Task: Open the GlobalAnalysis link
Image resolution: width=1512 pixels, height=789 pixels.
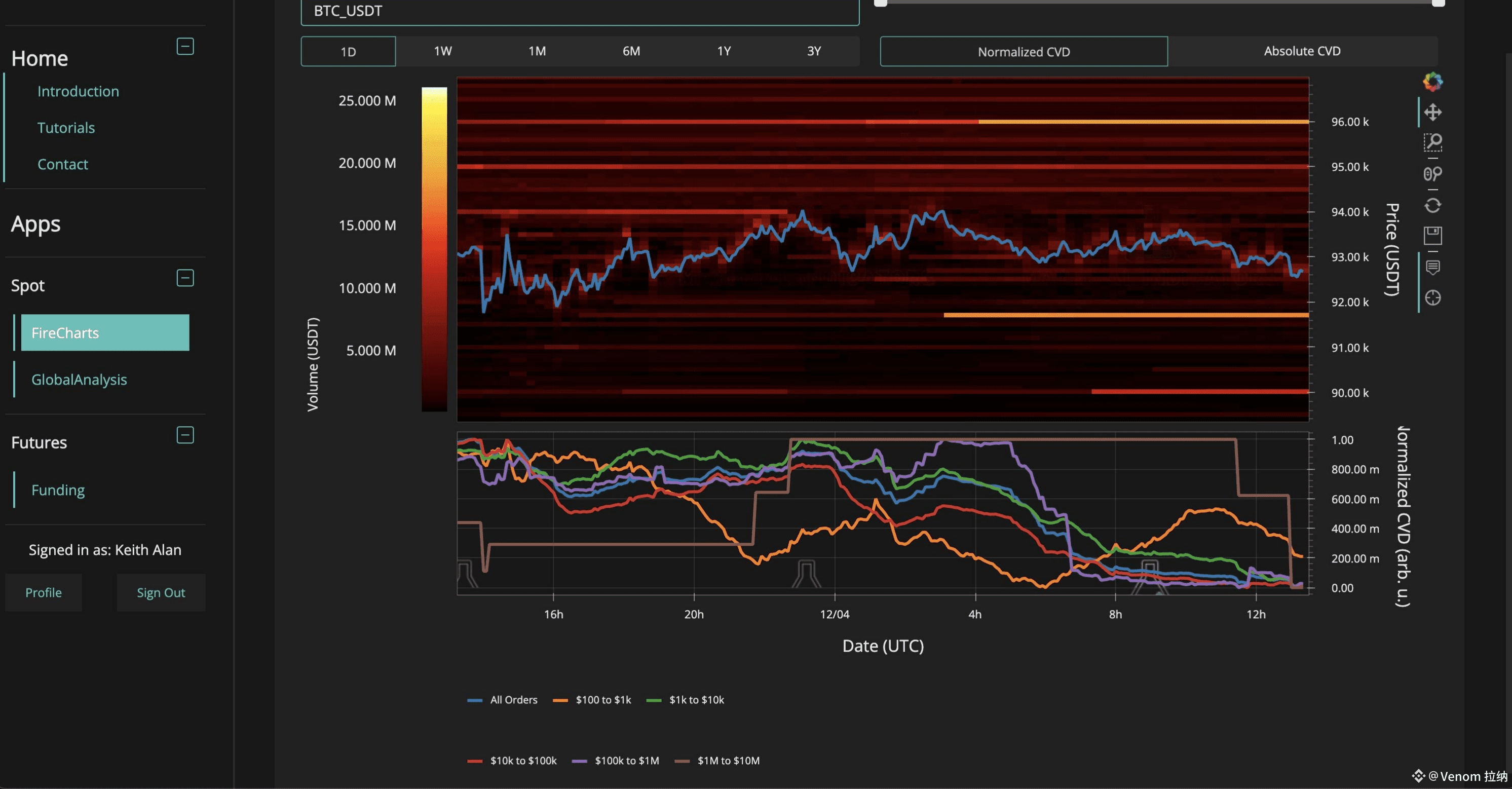Action: [x=79, y=380]
